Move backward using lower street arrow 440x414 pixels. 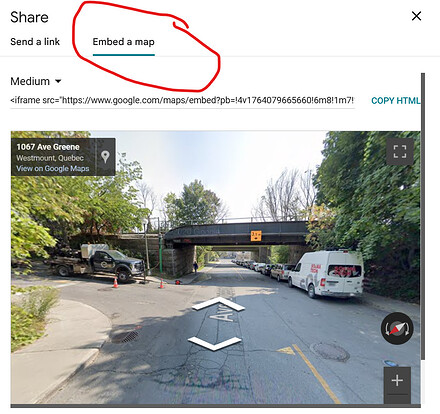(214, 343)
